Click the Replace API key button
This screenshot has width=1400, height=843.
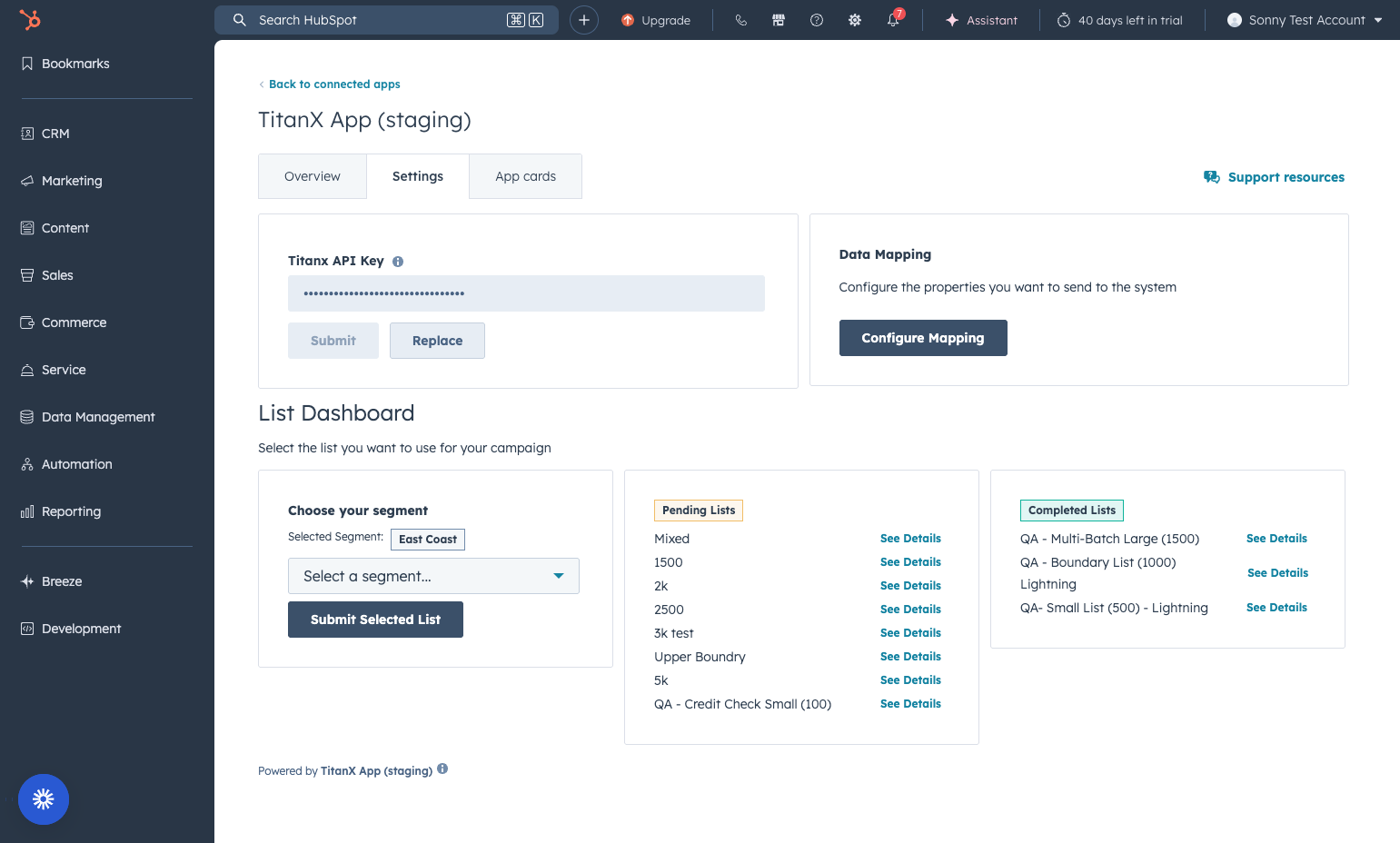pyautogui.click(x=437, y=341)
